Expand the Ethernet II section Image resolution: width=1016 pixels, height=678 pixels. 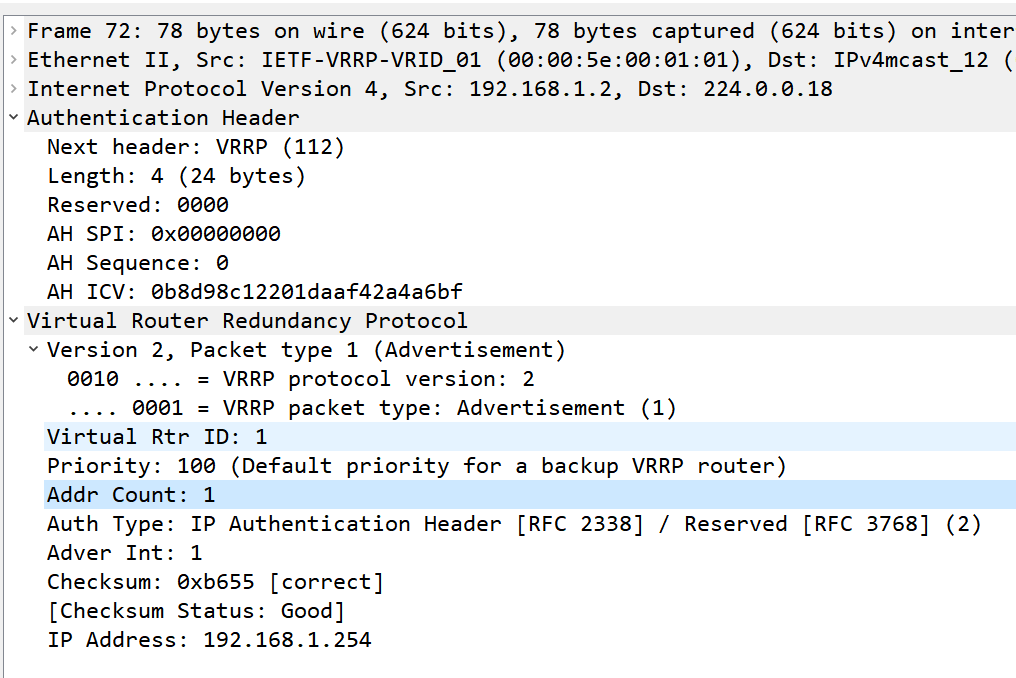point(13,60)
